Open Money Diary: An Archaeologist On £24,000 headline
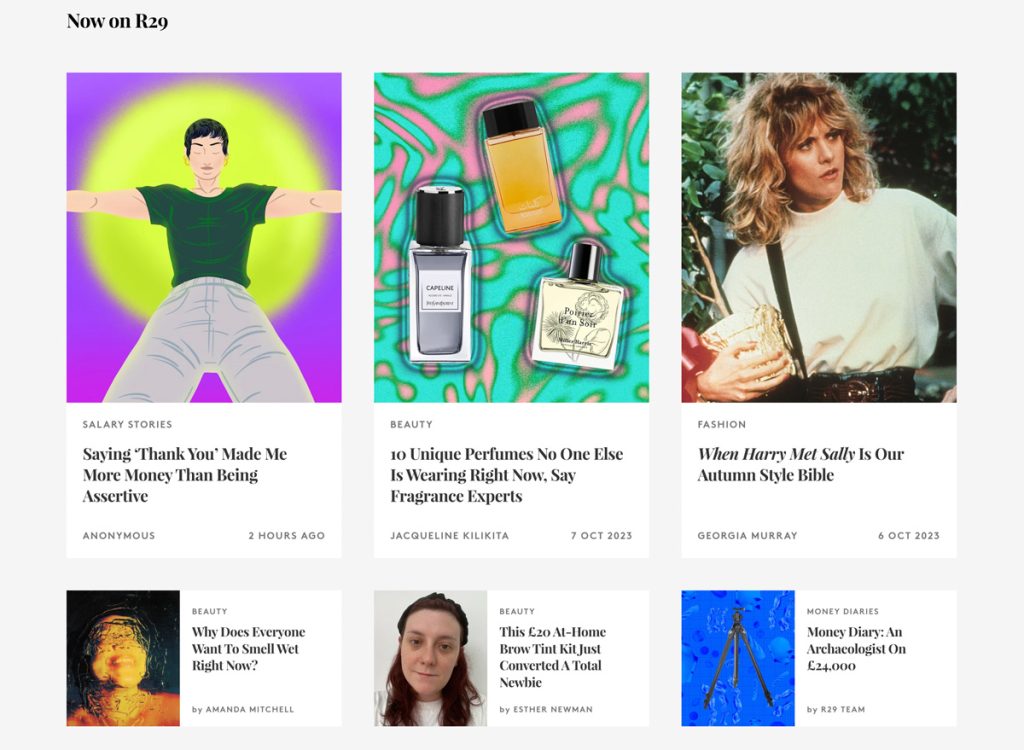 coord(856,649)
